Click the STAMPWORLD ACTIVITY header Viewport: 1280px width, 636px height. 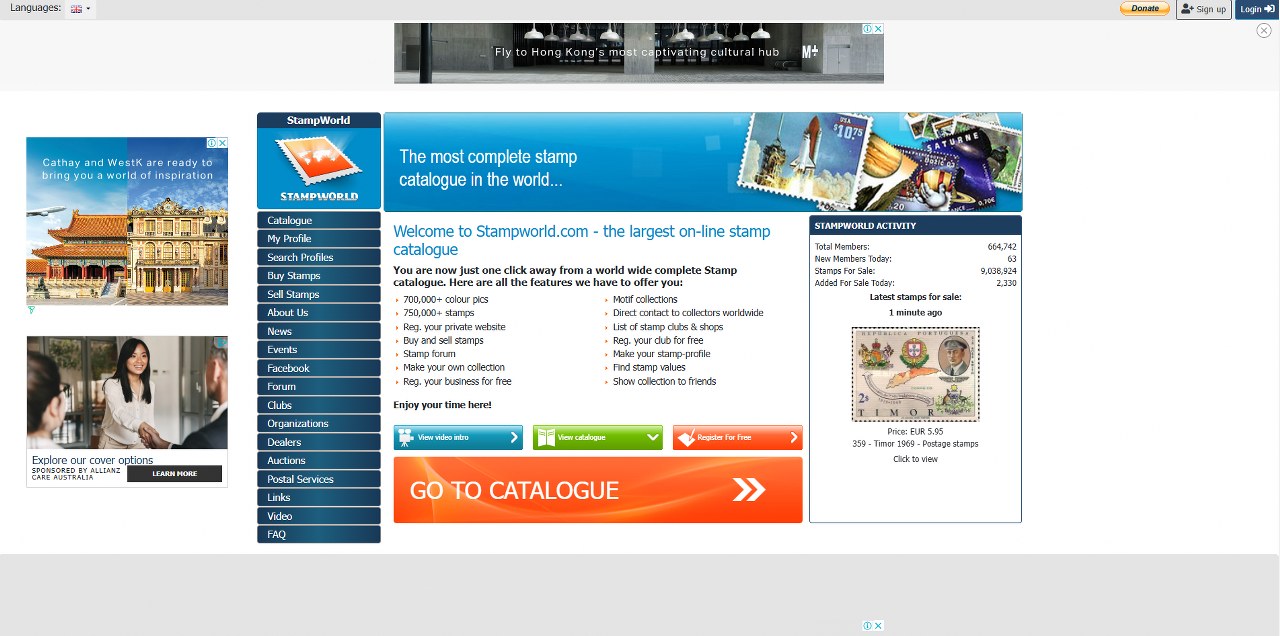click(x=915, y=226)
